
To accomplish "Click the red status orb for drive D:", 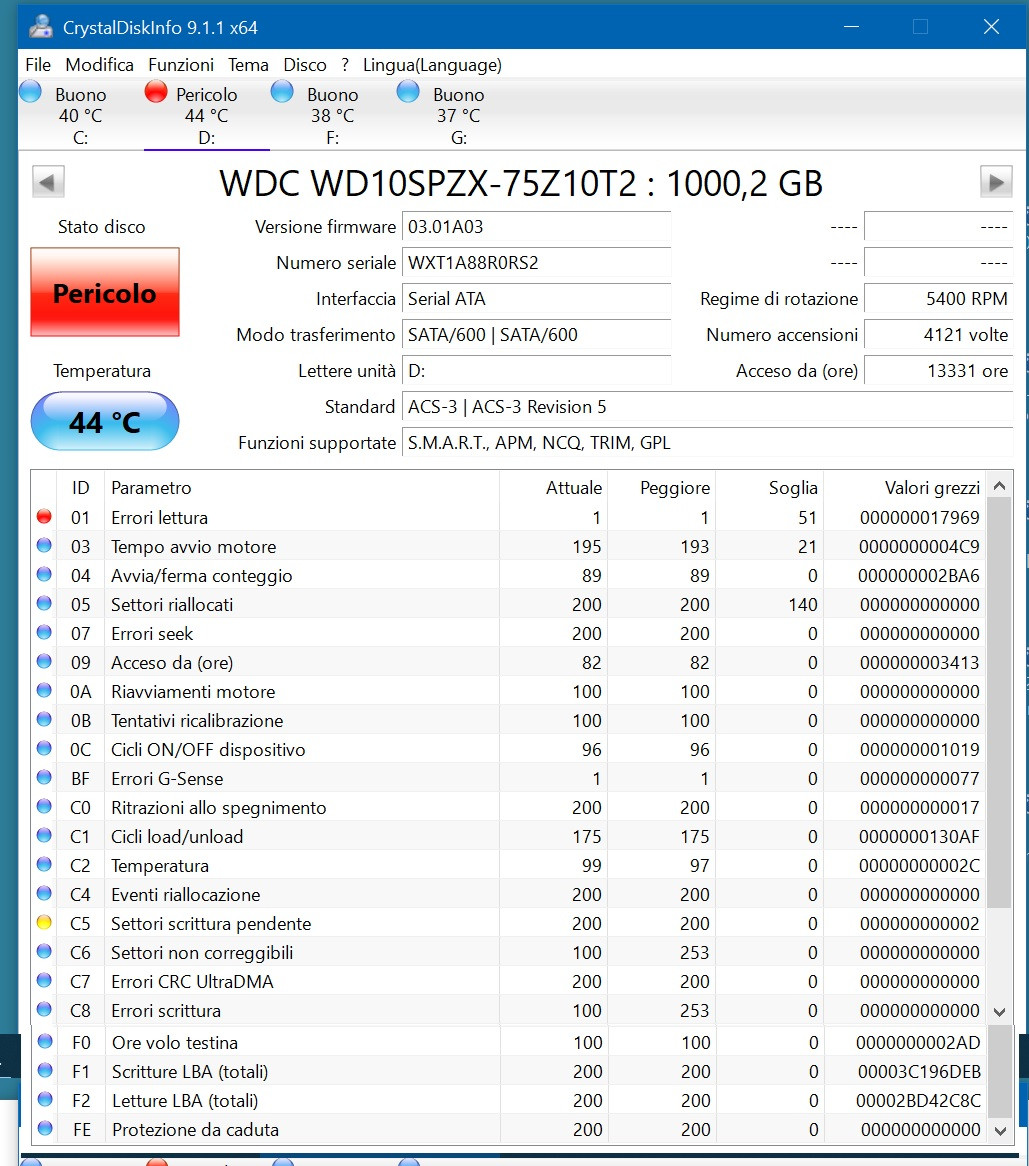I will 156,91.
